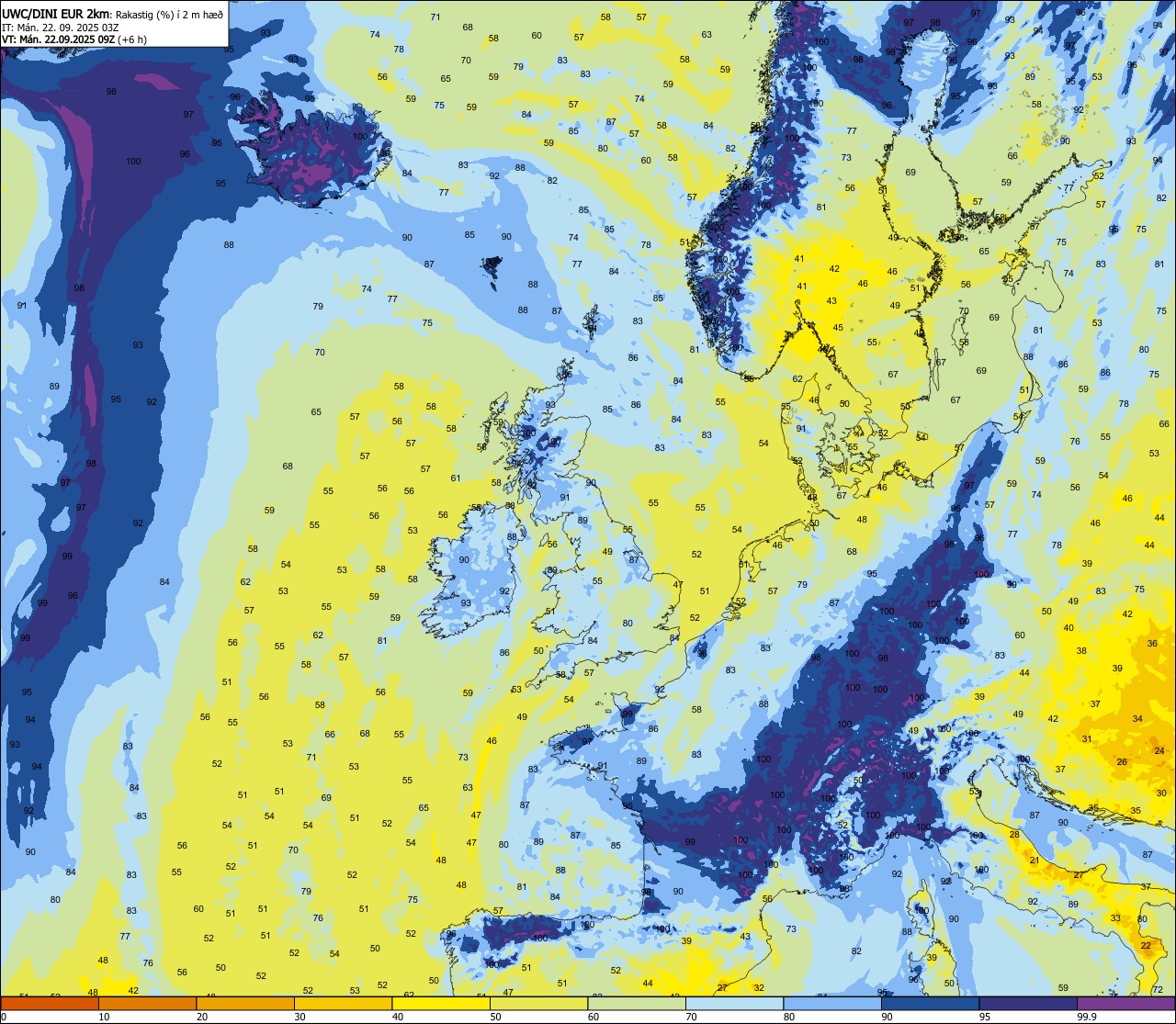Click the dark orange 0–10 legend swatch

click(x=50, y=1004)
